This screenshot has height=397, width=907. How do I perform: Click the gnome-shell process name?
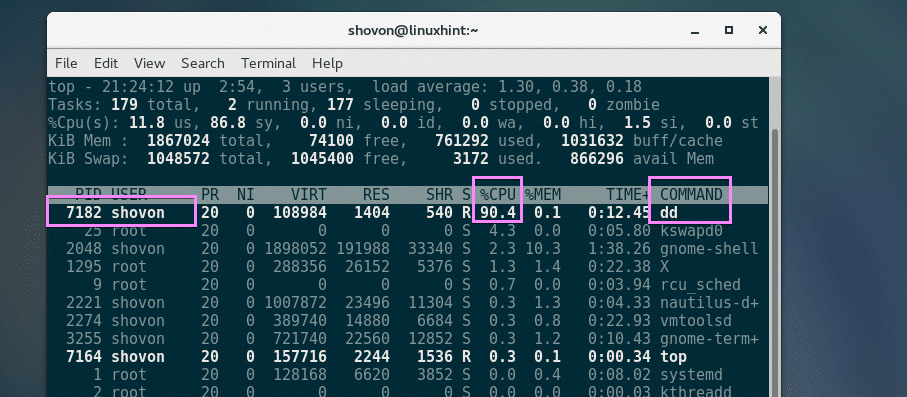click(x=709, y=249)
